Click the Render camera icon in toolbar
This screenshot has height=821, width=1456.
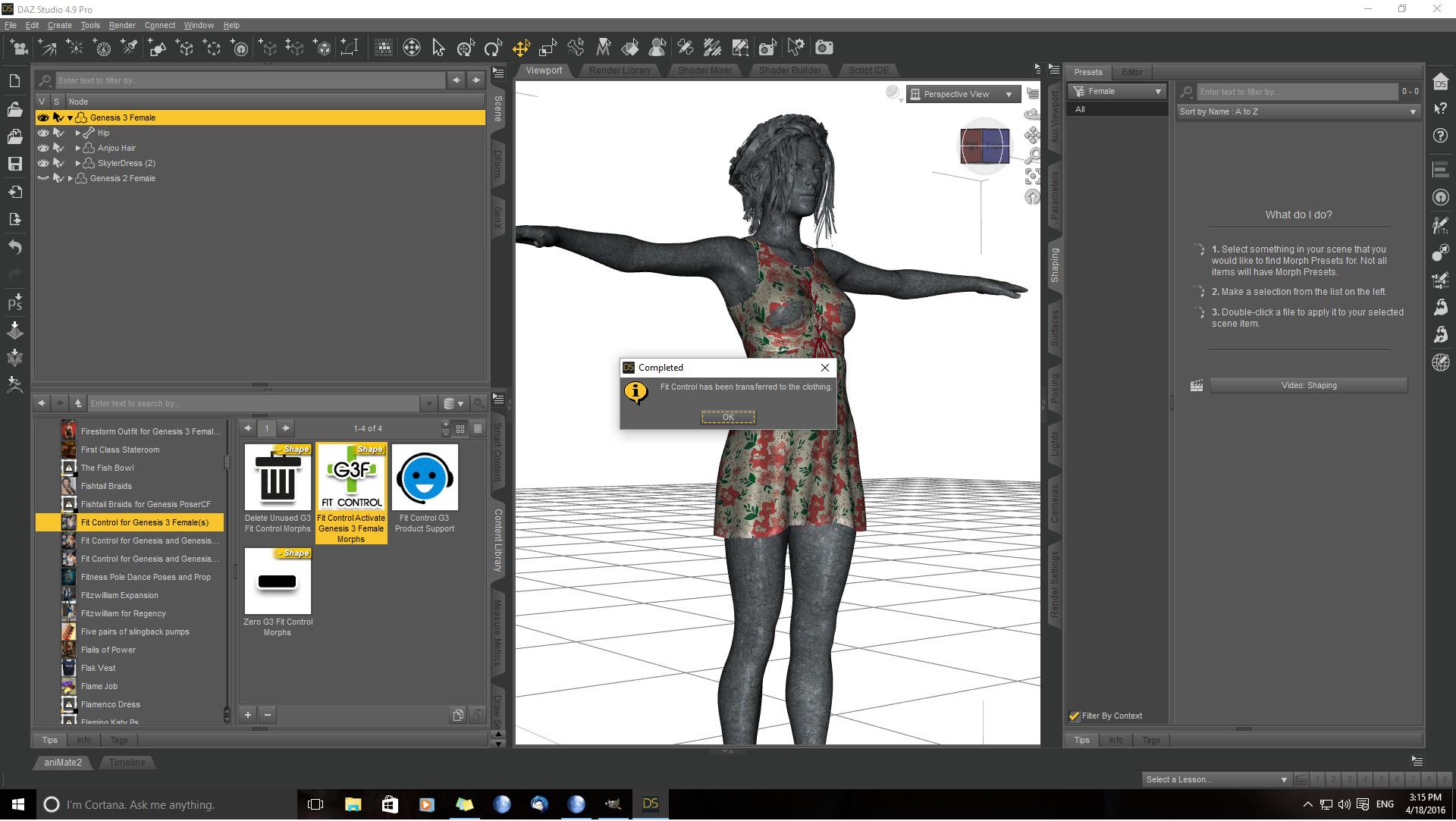click(x=824, y=49)
